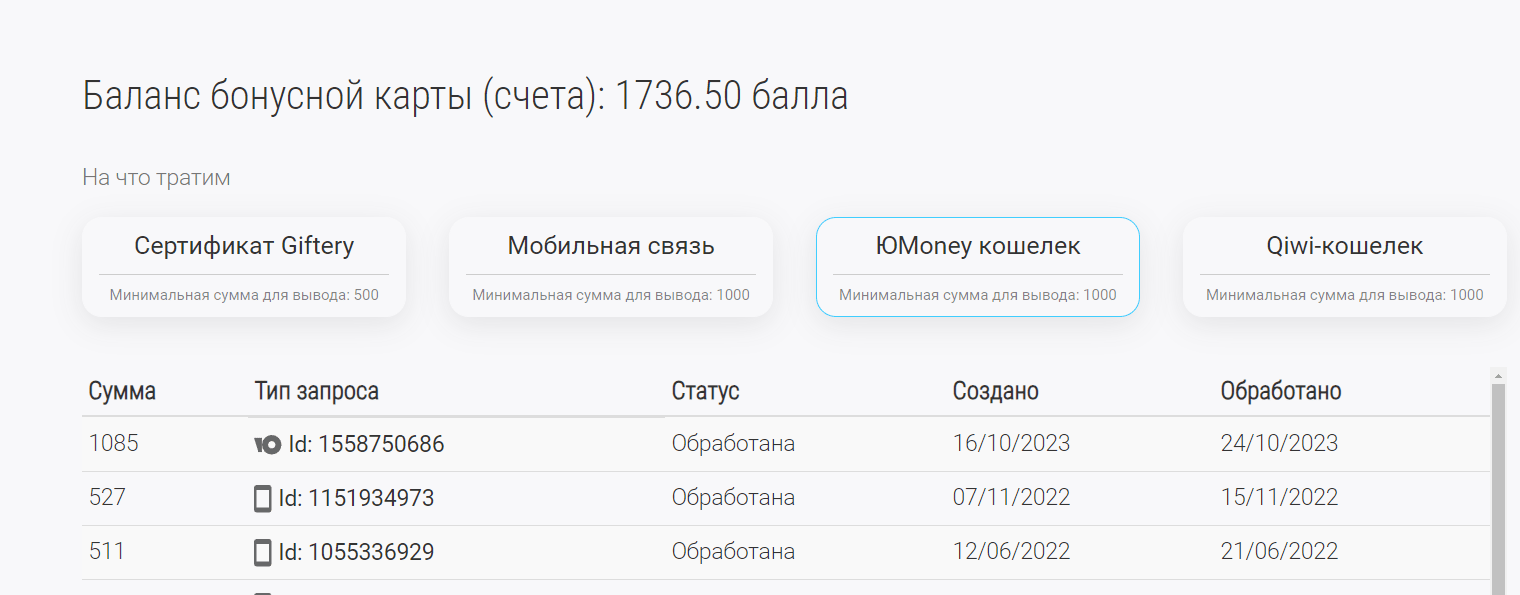Click the 16/10/2023 created date cell
This screenshot has height=595, width=1520.
1011,444
